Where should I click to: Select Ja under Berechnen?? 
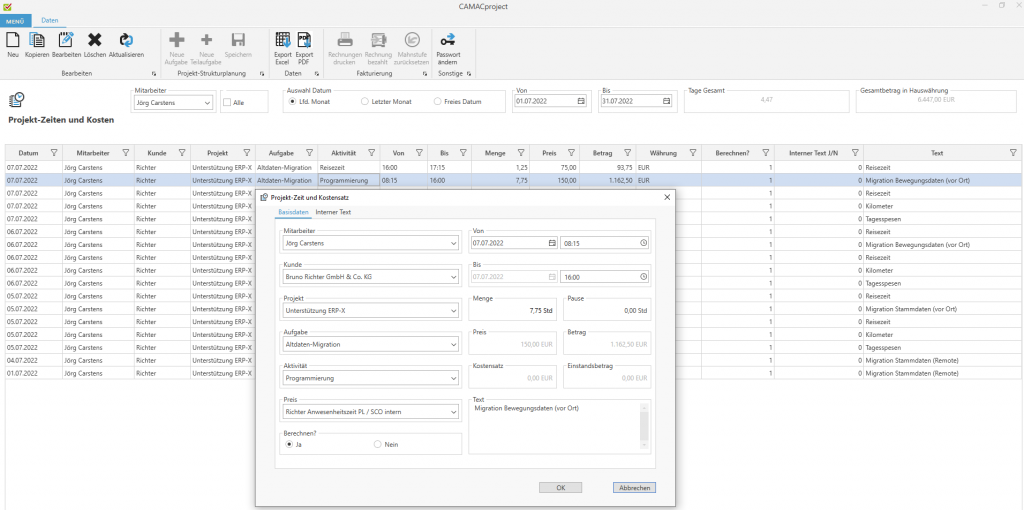289,444
